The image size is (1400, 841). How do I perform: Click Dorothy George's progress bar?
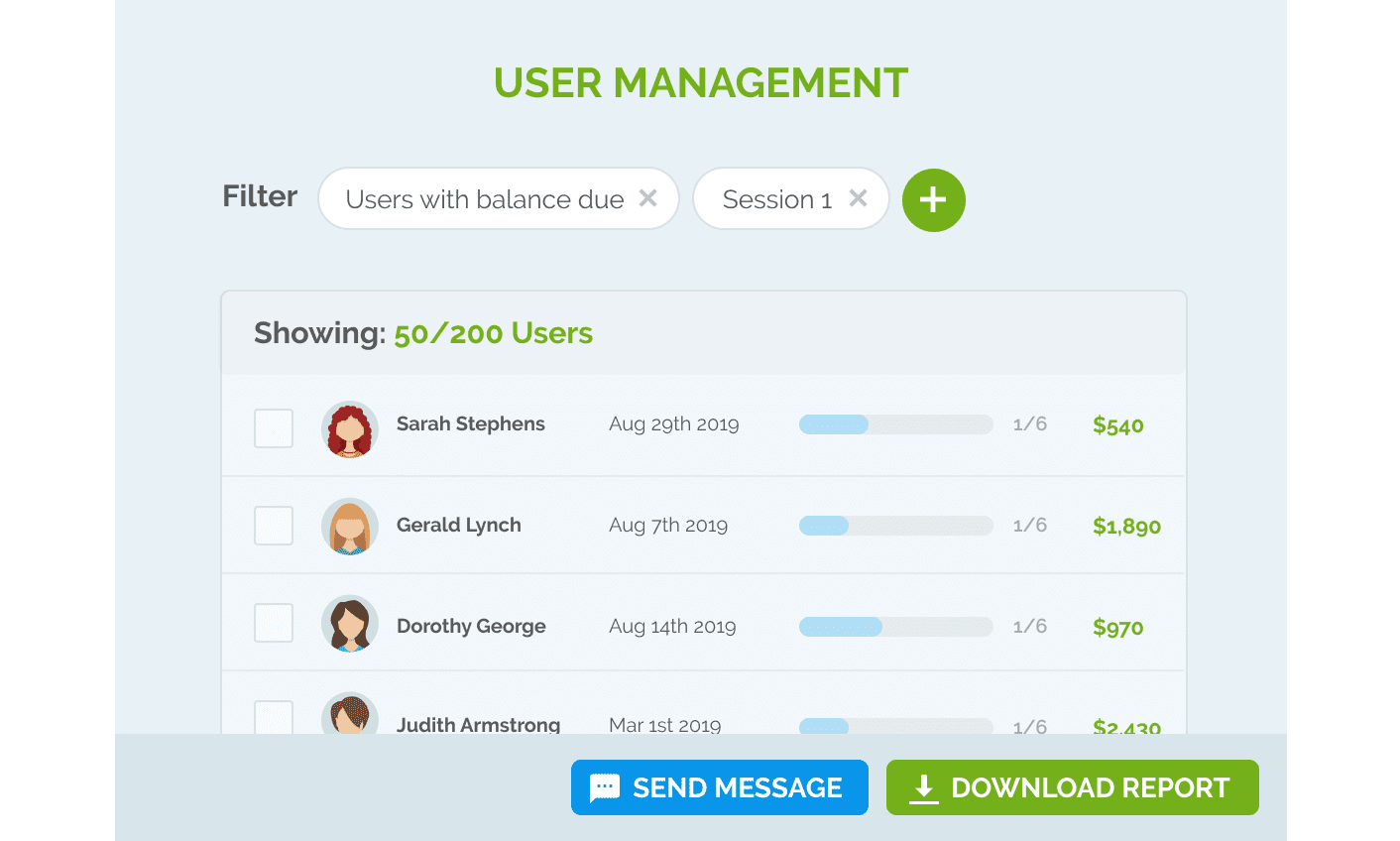[x=895, y=627]
